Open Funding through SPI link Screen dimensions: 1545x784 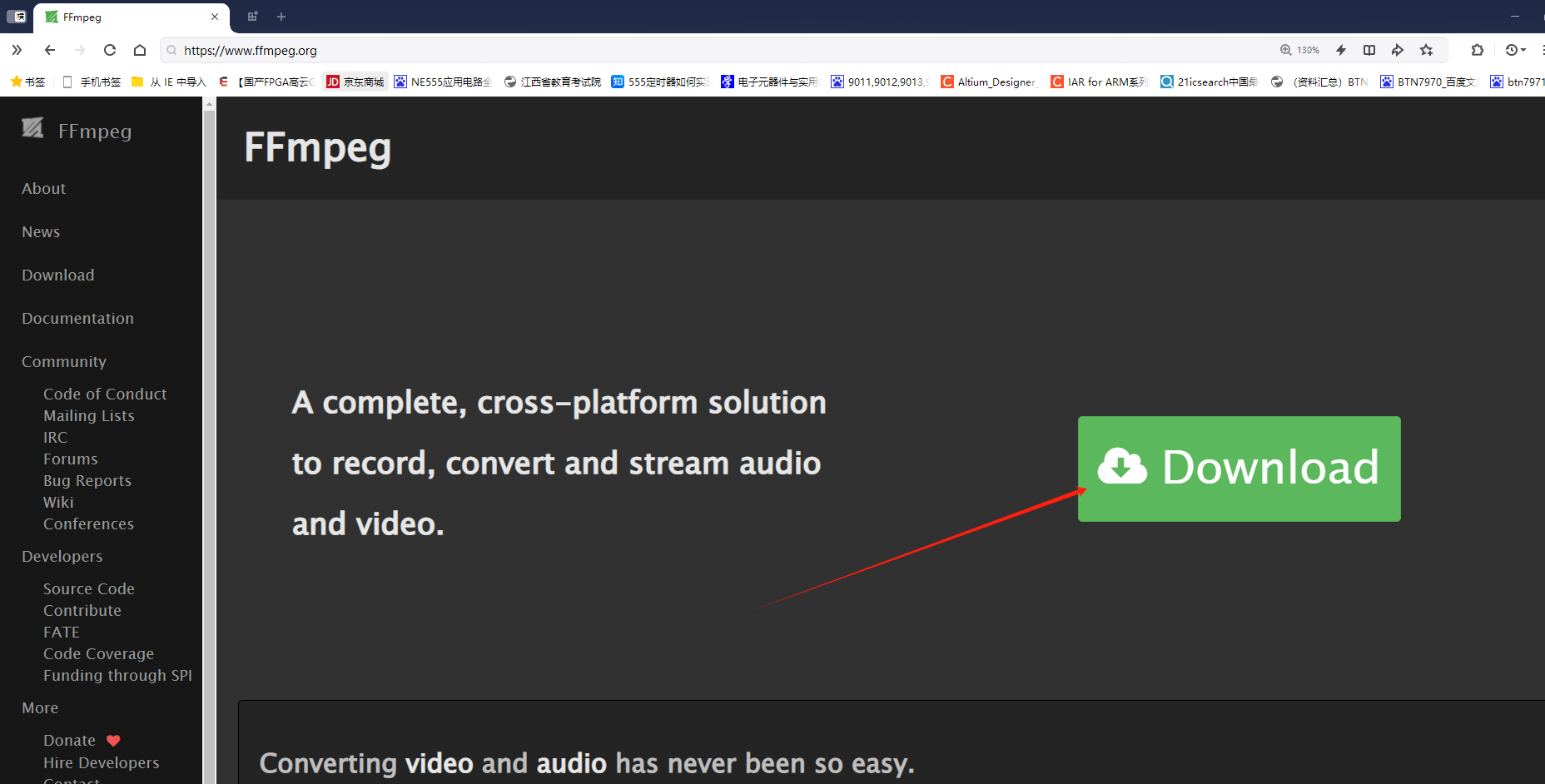[117, 675]
